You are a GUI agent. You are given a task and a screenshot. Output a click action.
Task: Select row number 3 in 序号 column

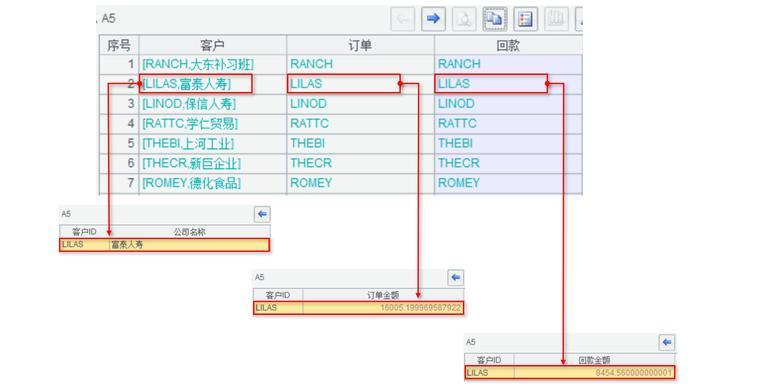click(119, 104)
